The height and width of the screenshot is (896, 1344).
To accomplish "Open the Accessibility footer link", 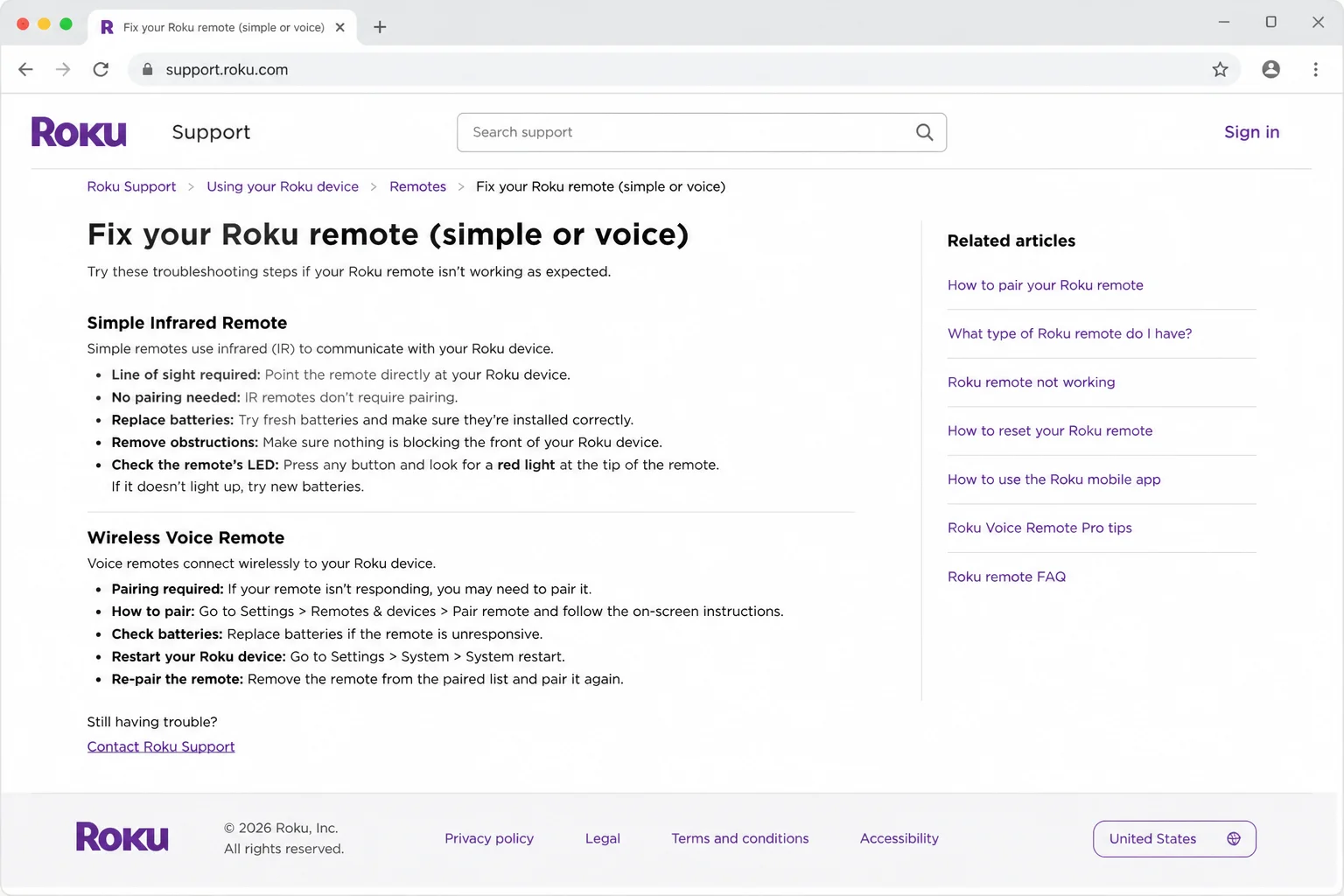I will coord(899,838).
